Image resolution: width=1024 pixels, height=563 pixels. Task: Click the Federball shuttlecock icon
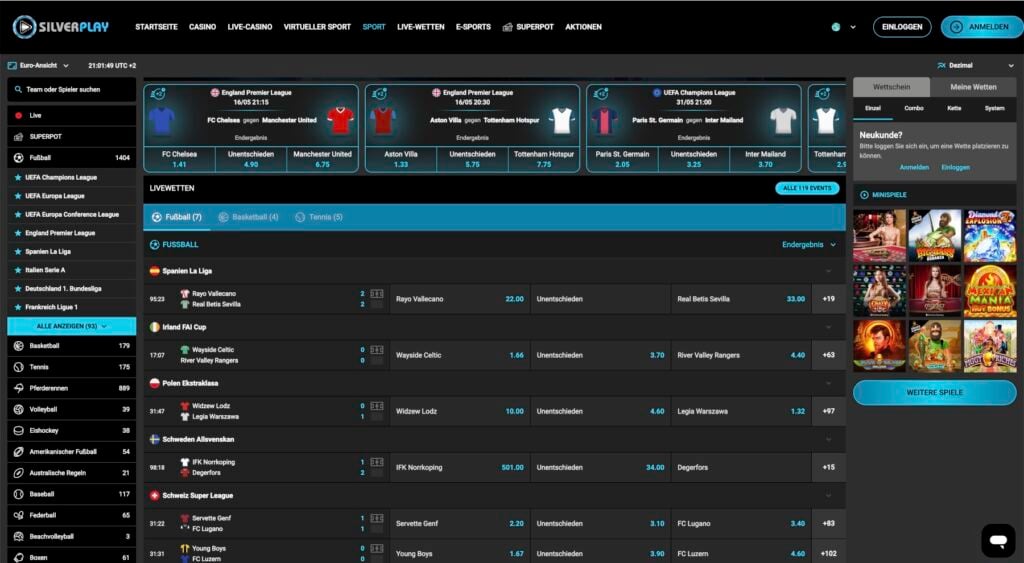click(18, 515)
